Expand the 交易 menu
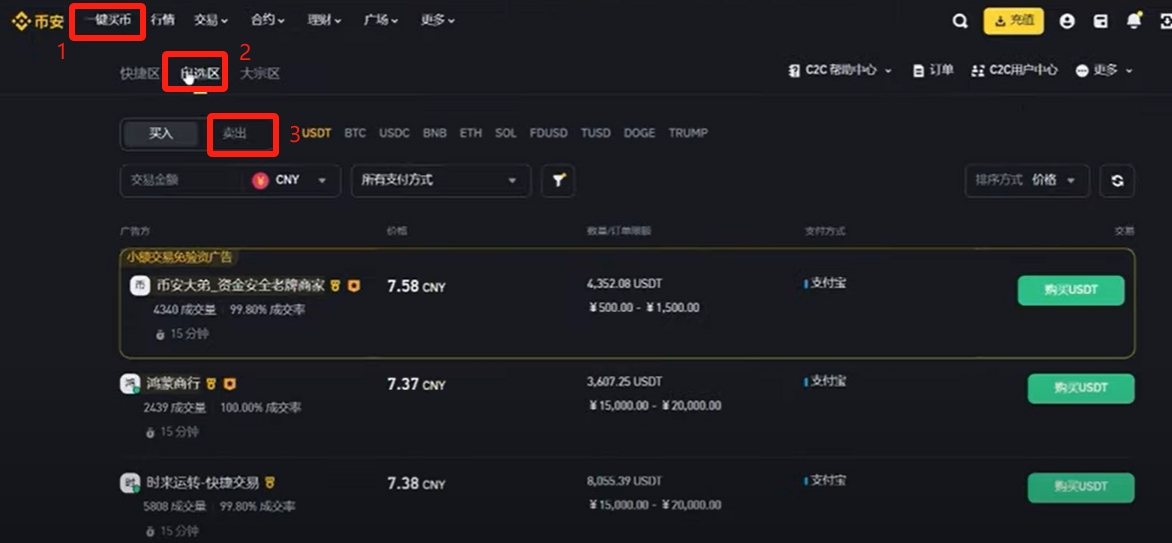 pos(211,20)
